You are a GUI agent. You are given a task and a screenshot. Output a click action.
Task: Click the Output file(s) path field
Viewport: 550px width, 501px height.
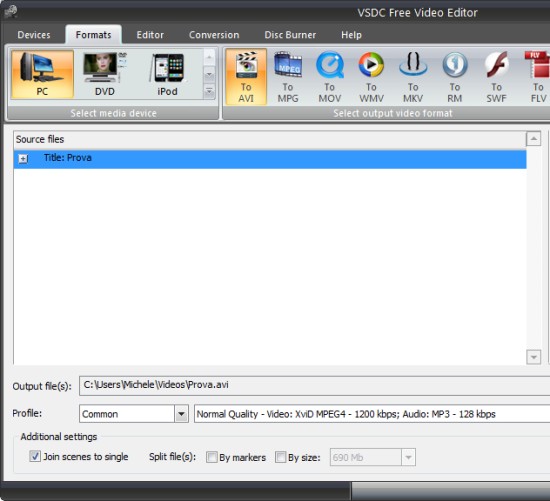click(315, 386)
